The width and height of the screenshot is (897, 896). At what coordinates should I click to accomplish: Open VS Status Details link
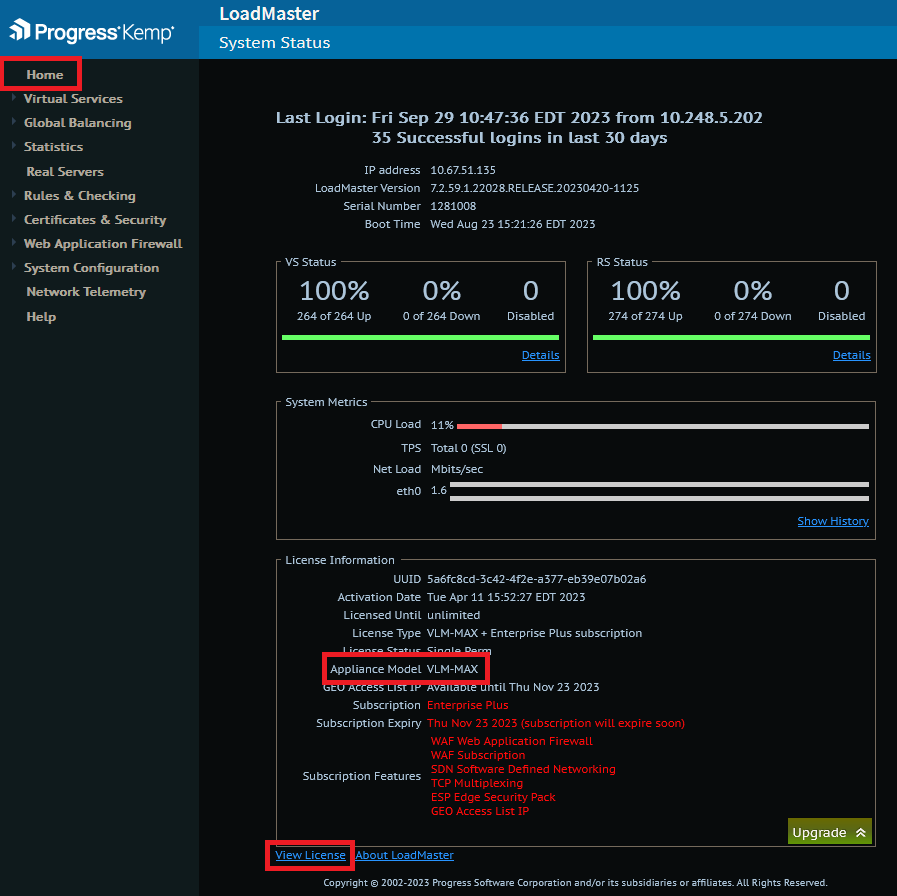(541, 355)
